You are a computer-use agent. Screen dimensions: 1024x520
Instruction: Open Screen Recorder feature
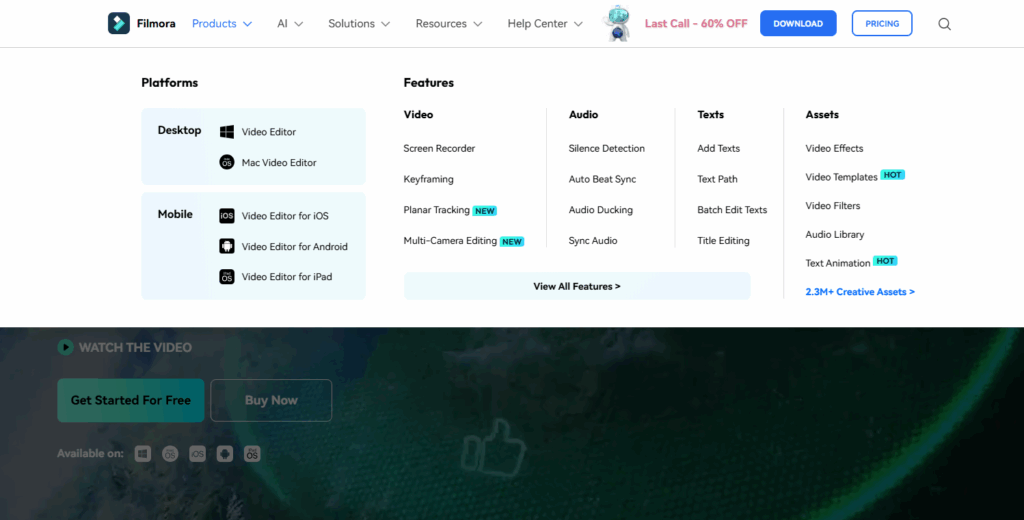click(x=439, y=148)
